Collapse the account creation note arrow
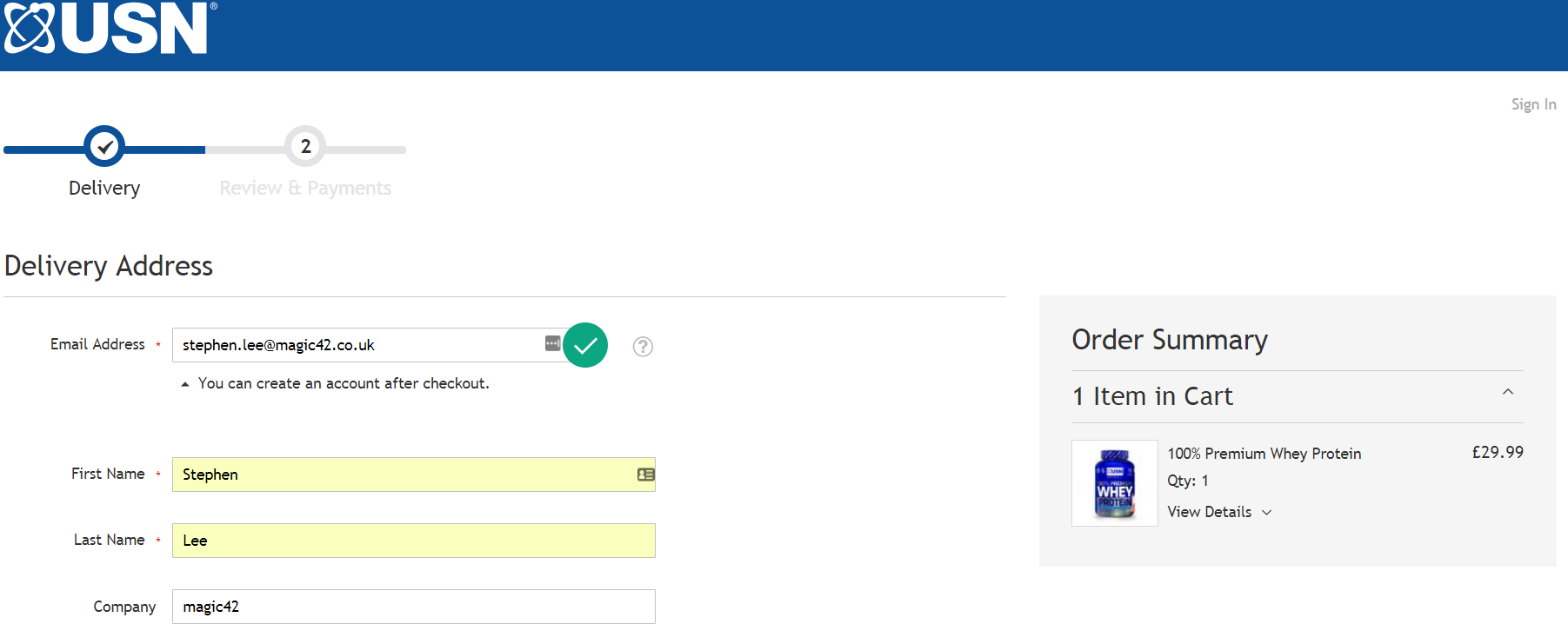 pos(185,384)
